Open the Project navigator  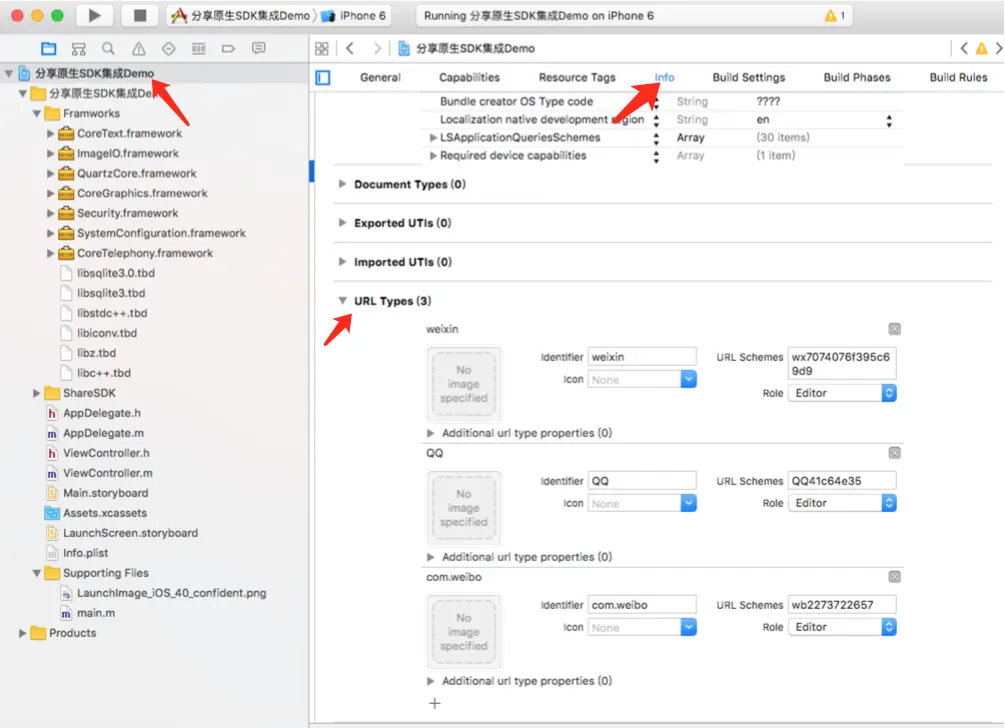tap(49, 49)
